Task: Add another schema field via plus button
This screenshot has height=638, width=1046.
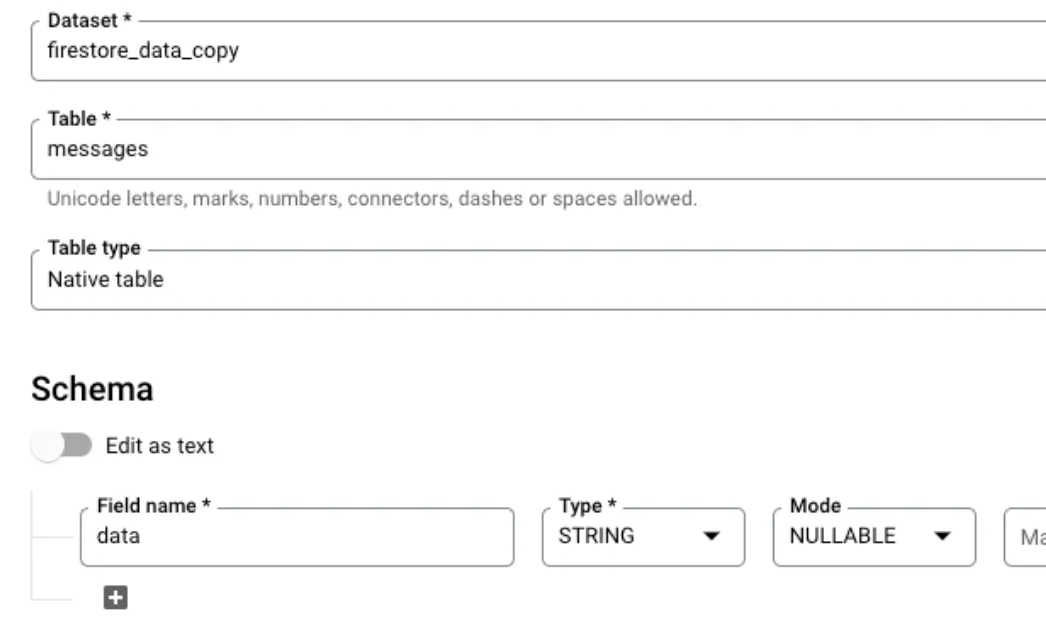Action: [x=117, y=599]
